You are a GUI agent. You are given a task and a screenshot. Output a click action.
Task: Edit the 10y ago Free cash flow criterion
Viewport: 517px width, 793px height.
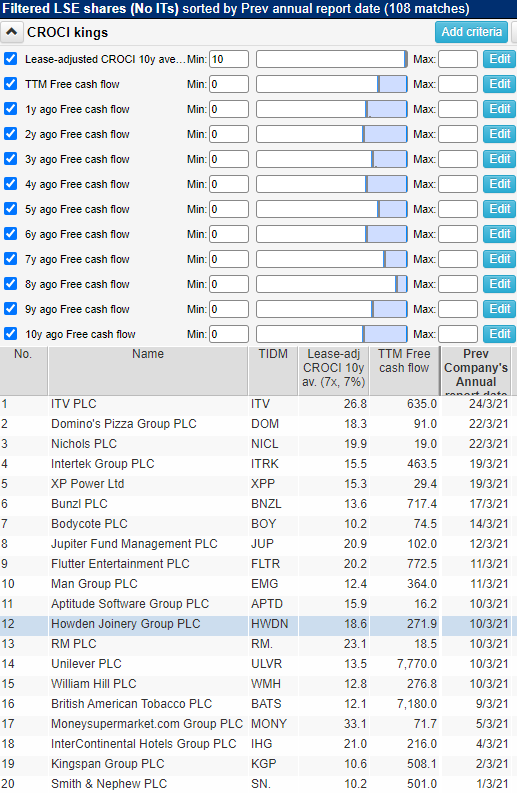click(499, 334)
